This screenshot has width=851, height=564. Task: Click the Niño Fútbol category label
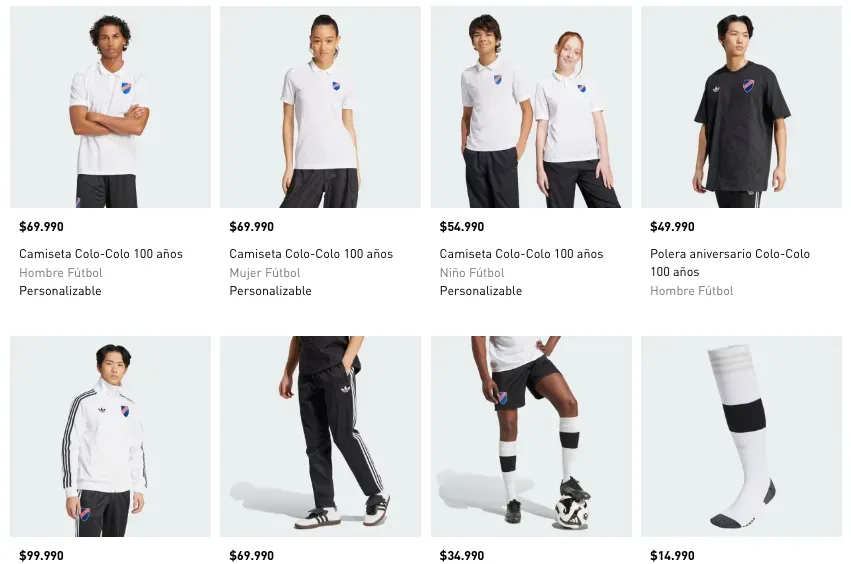472,273
